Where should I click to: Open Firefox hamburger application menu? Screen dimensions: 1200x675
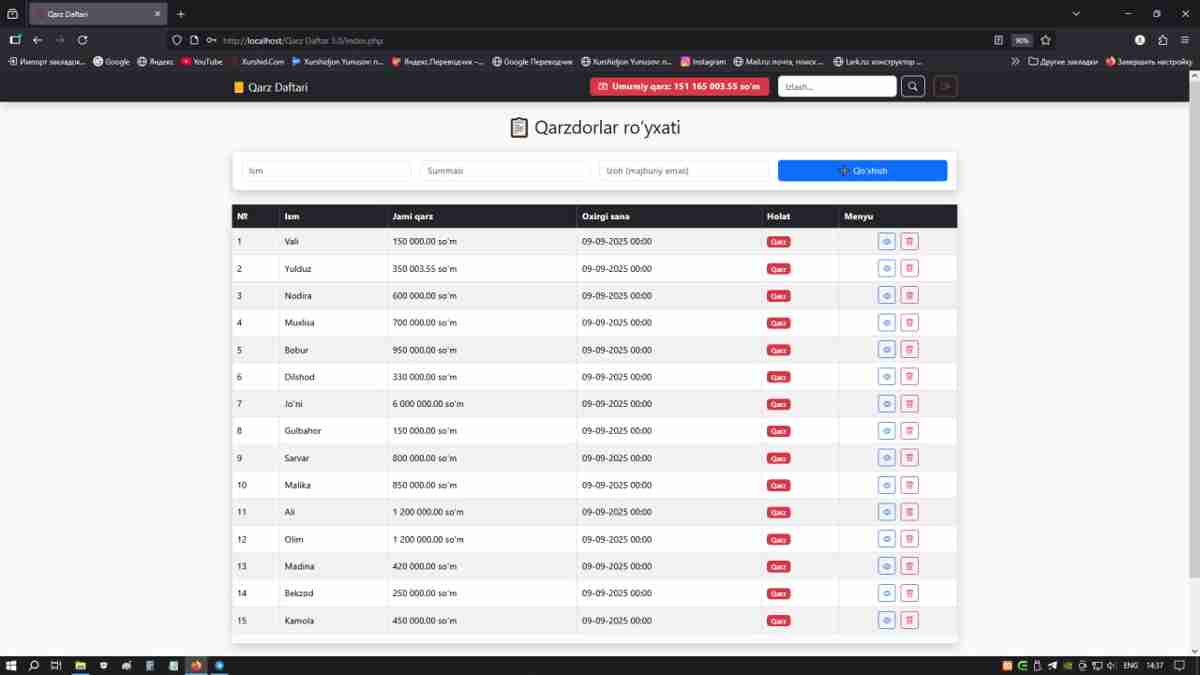1185,40
